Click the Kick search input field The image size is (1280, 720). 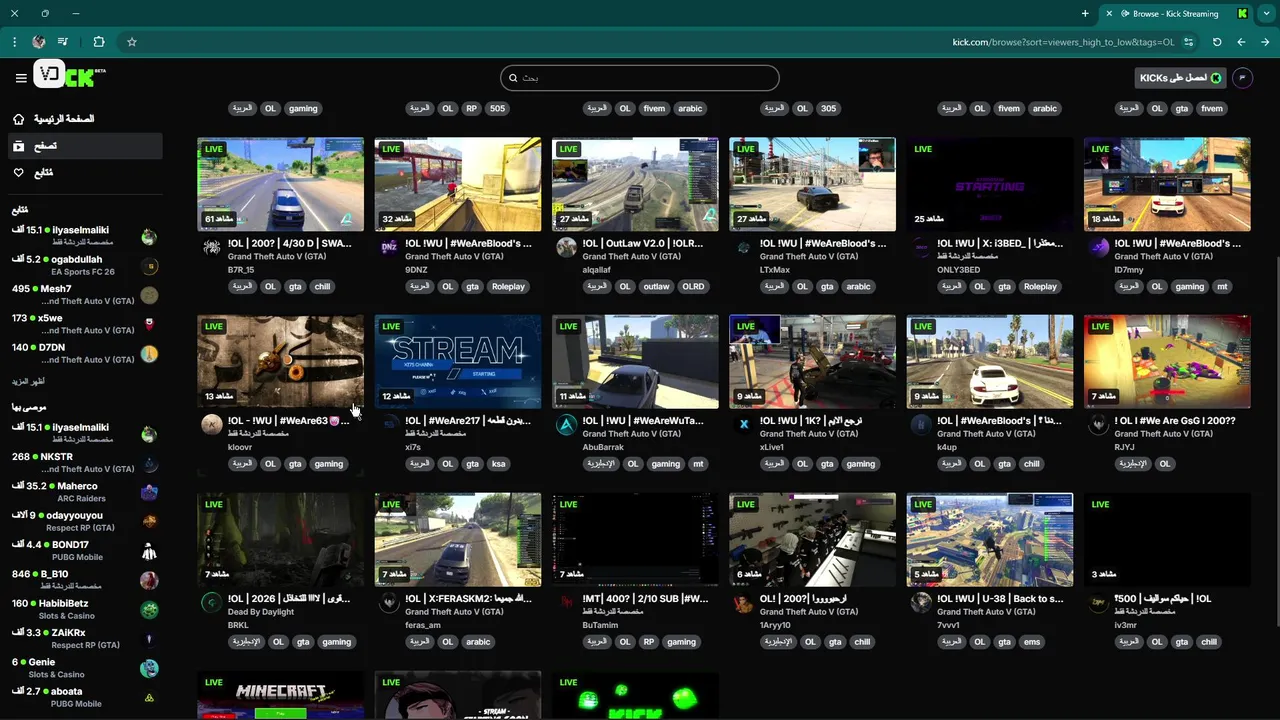pos(640,78)
